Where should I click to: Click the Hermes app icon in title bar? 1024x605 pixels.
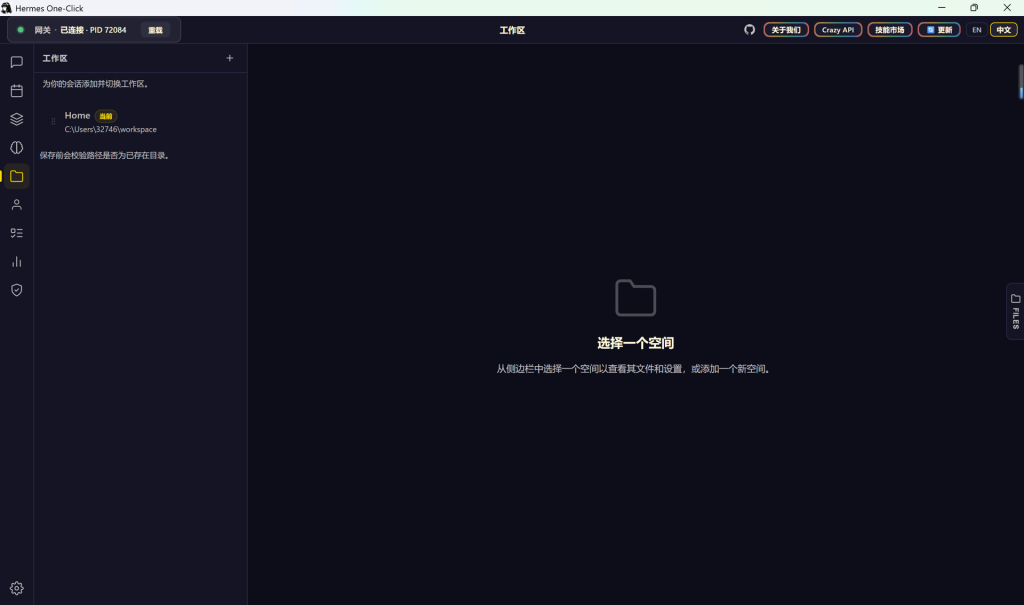[7, 8]
